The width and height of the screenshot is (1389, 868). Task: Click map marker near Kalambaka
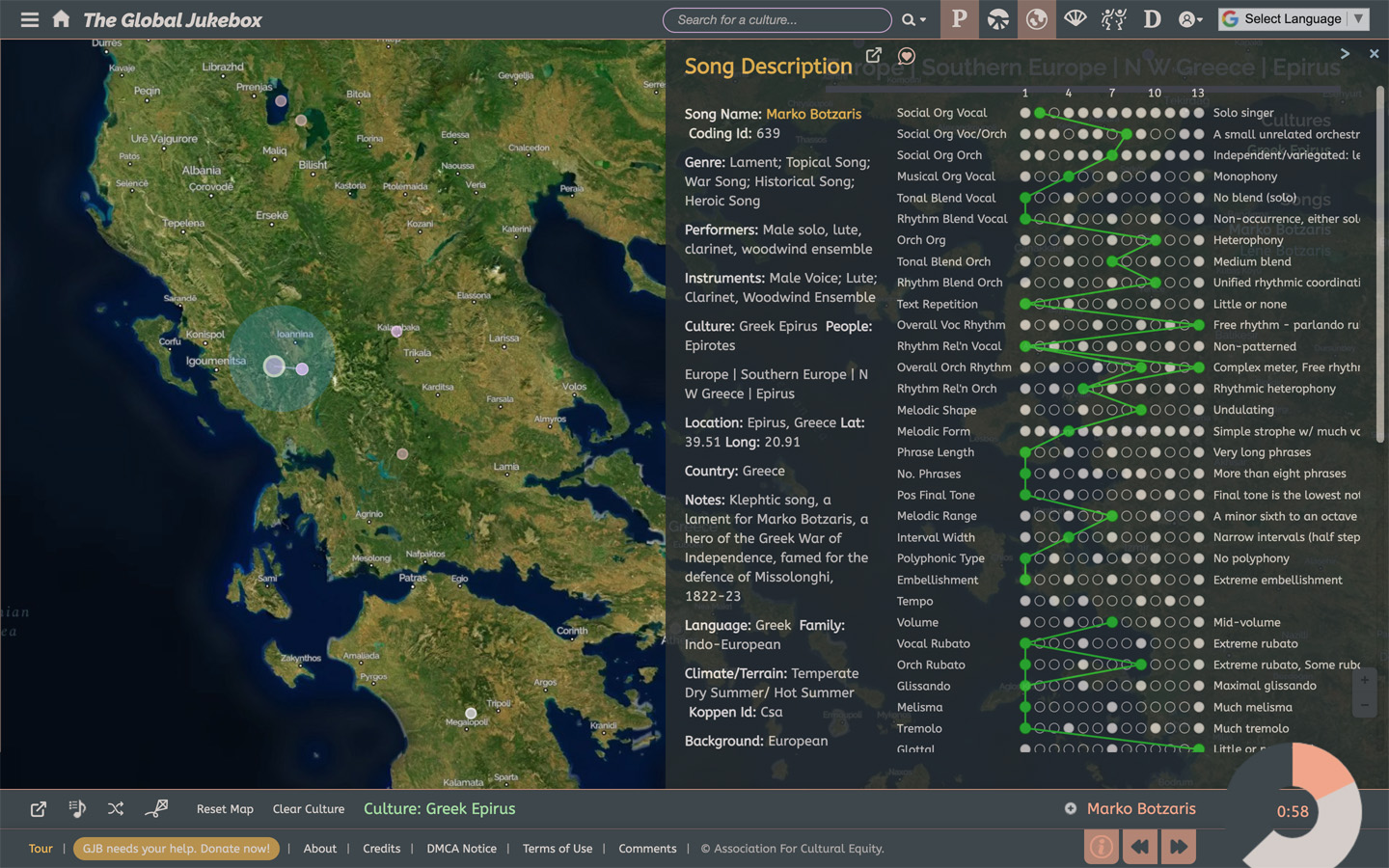pos(396,332)
